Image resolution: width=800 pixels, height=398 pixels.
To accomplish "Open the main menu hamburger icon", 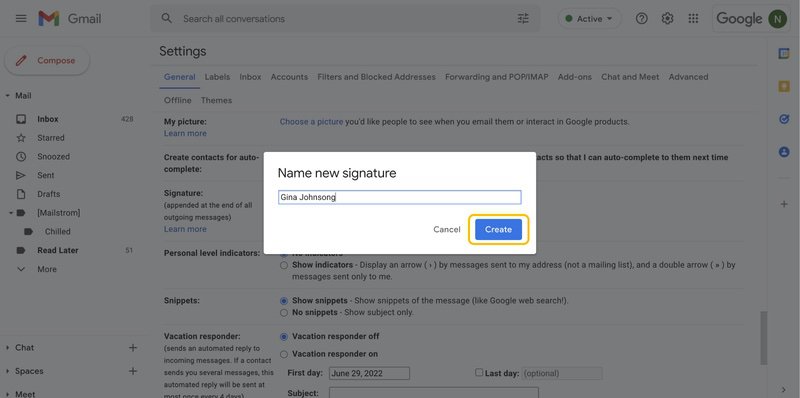I will (21, 19).
